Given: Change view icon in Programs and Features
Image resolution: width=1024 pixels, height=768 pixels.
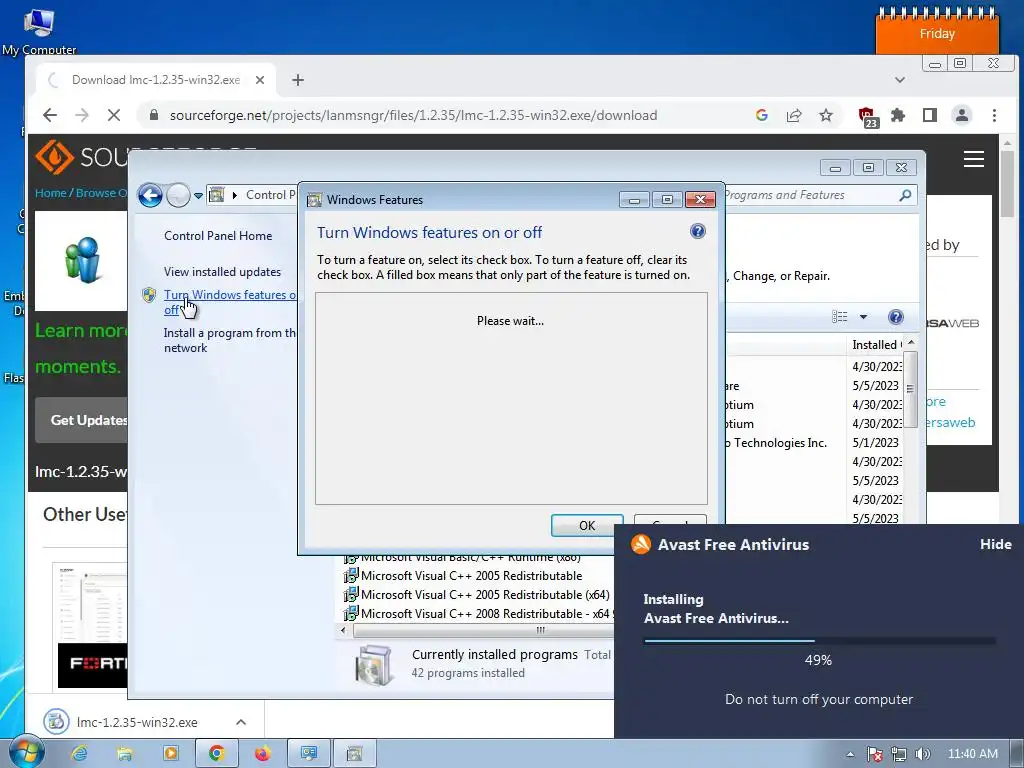Looking at the screenshot, I should tap(839, 317).
